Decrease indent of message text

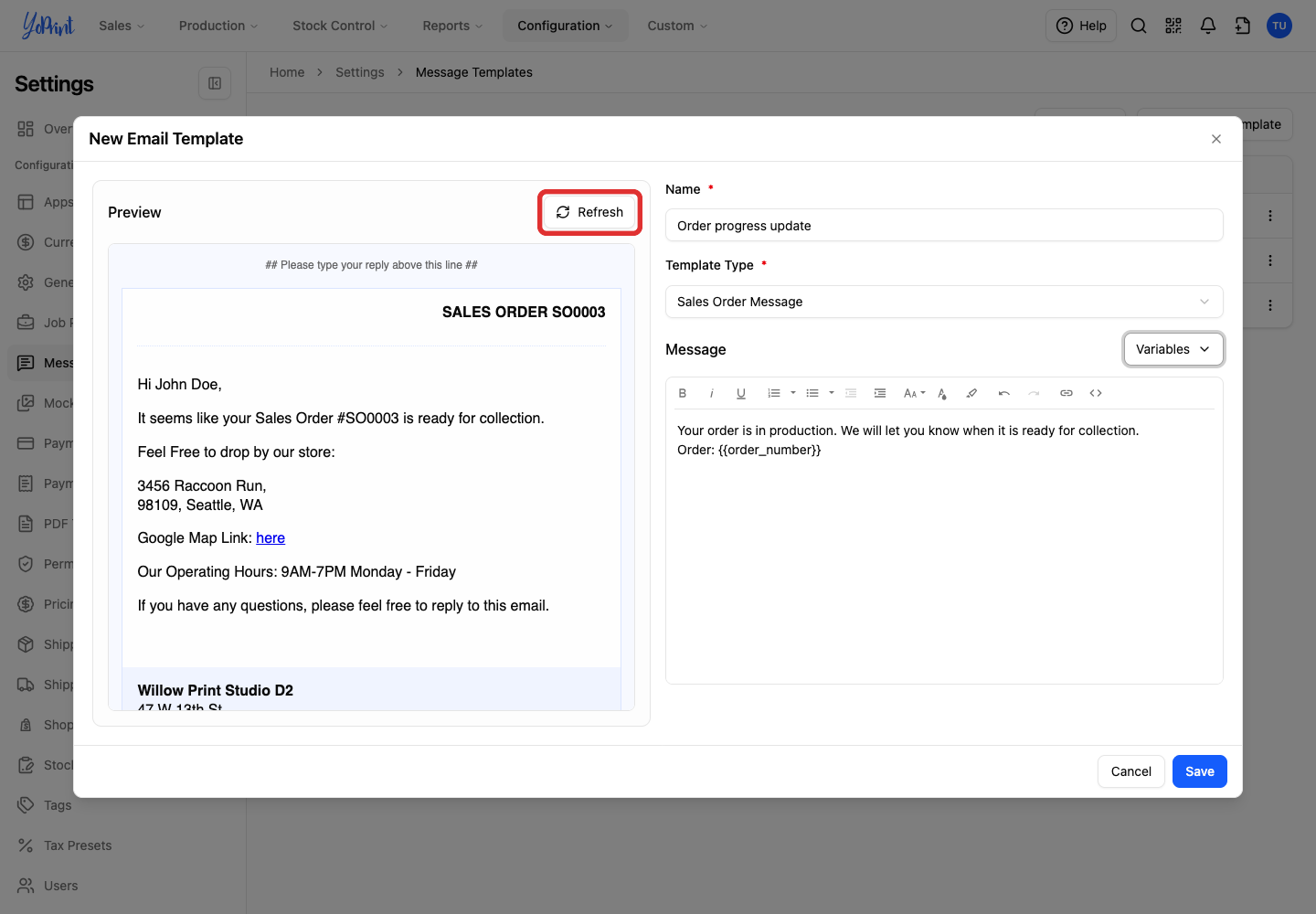tap(851, 393)
